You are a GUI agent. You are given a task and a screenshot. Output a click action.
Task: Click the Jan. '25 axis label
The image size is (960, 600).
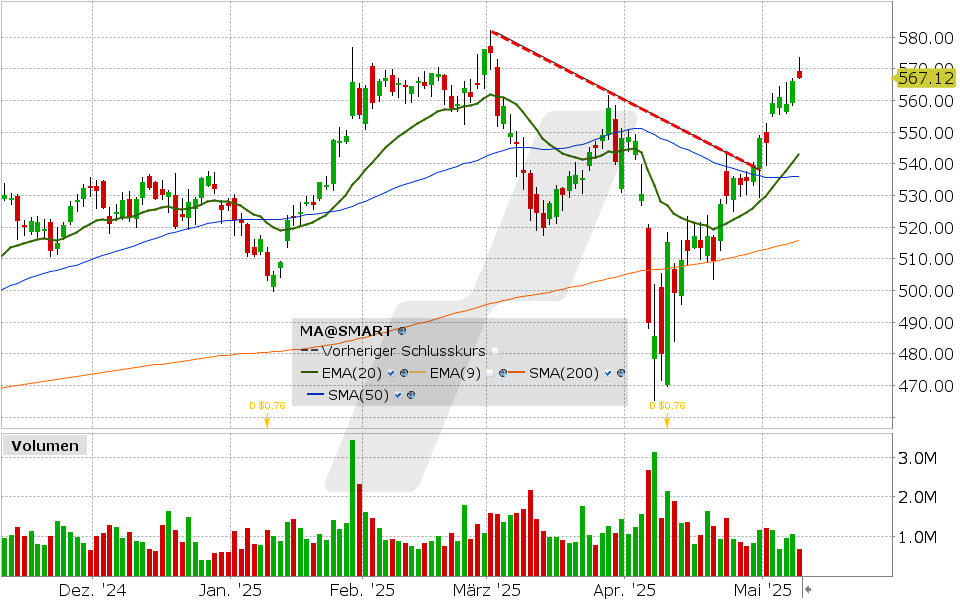(230, 590)
